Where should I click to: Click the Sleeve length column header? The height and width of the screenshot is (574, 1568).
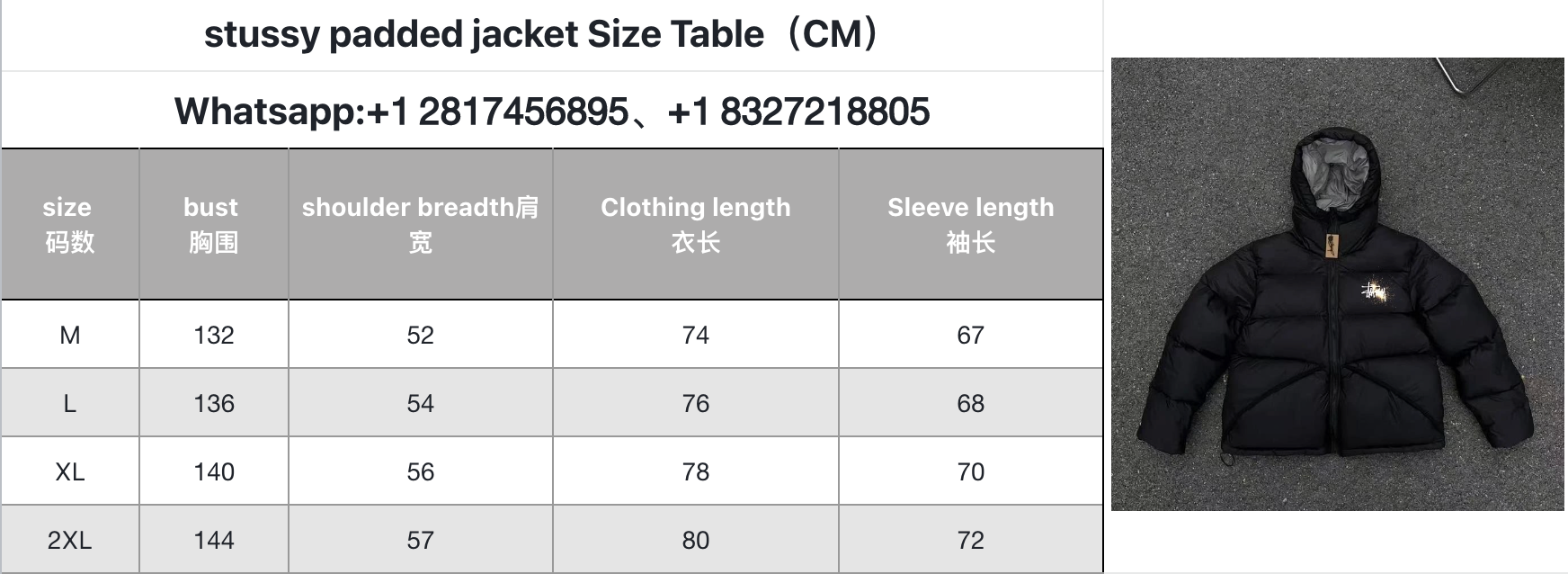[971, 224]
